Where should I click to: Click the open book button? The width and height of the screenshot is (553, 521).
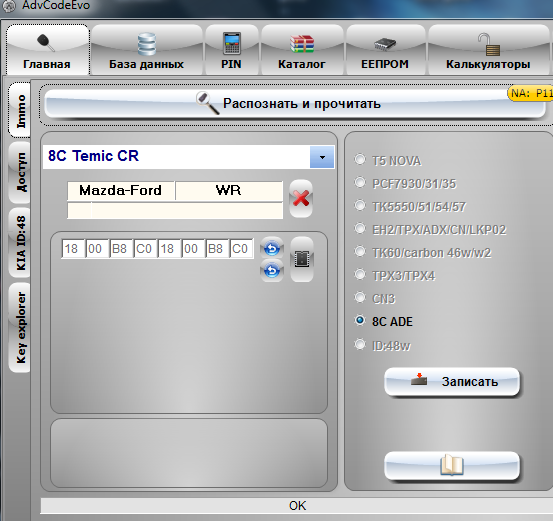[x=452, y=466]
